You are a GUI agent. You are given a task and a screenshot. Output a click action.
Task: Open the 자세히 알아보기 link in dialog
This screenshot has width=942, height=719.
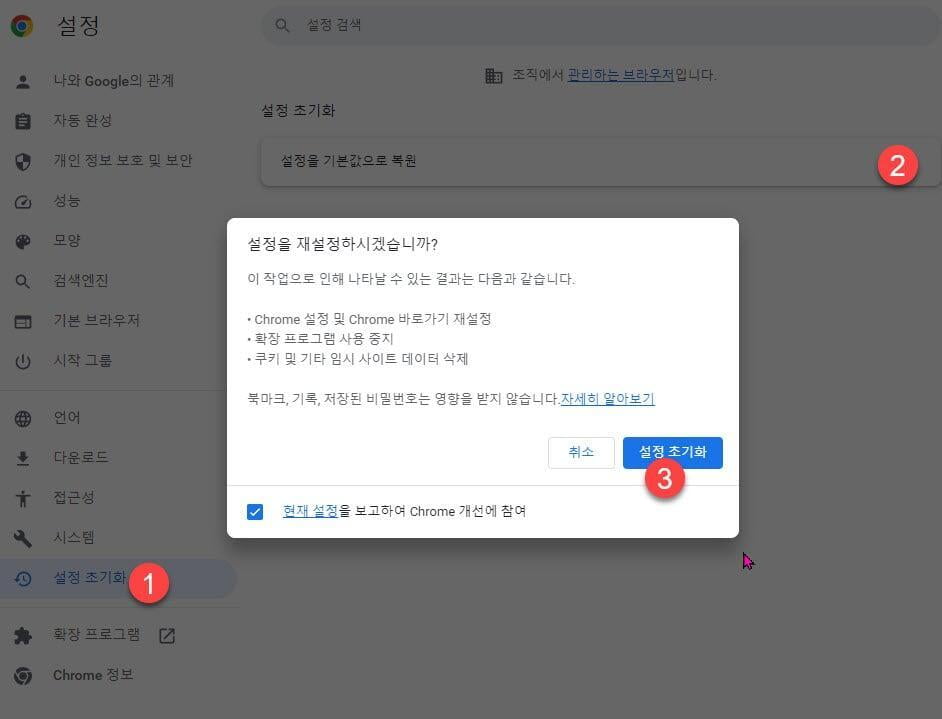pos(607,399)
